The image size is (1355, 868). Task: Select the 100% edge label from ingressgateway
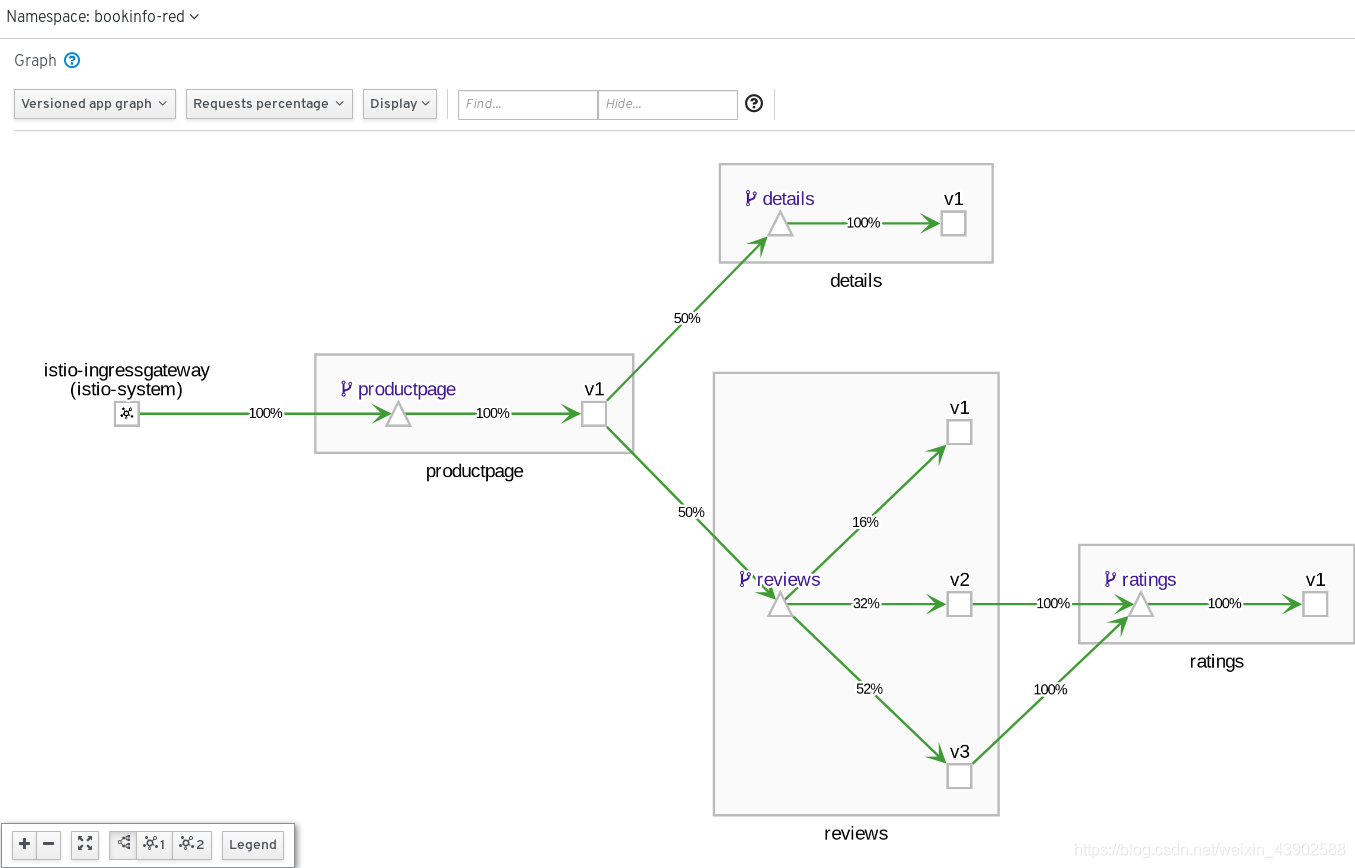[x=265, y=413]
